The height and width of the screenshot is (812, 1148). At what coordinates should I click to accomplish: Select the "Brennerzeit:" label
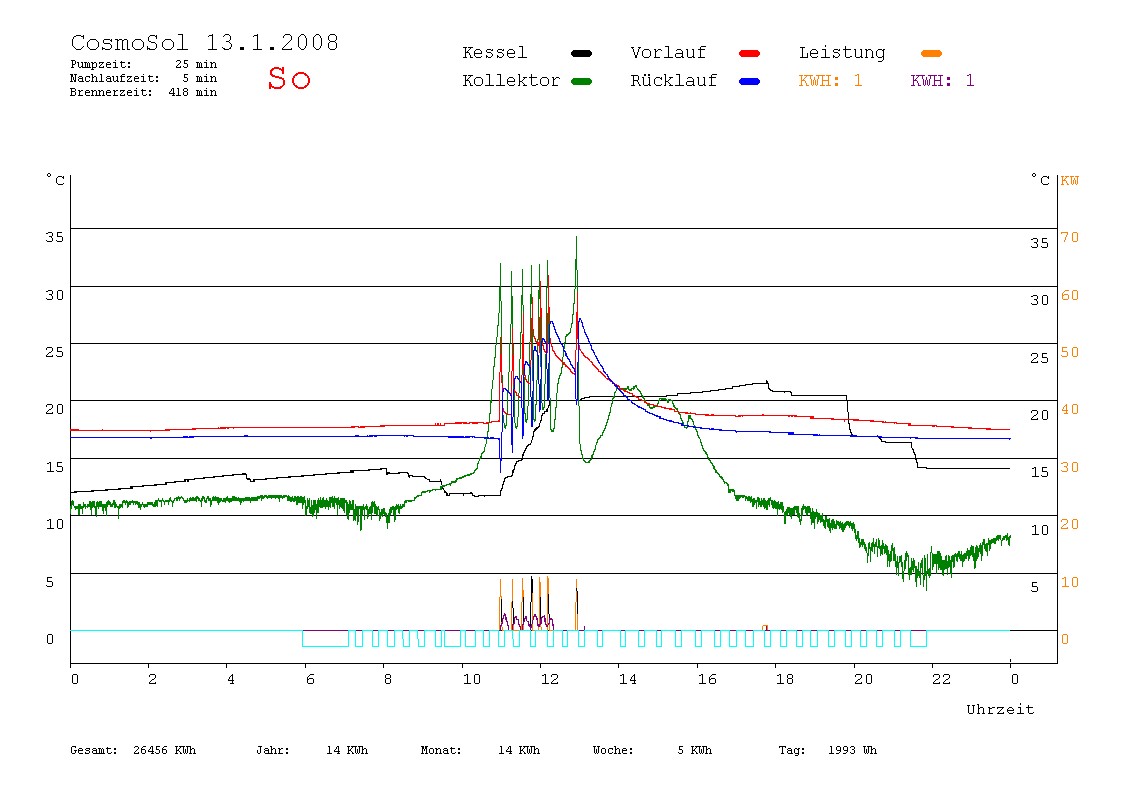[x=111, y=92]
